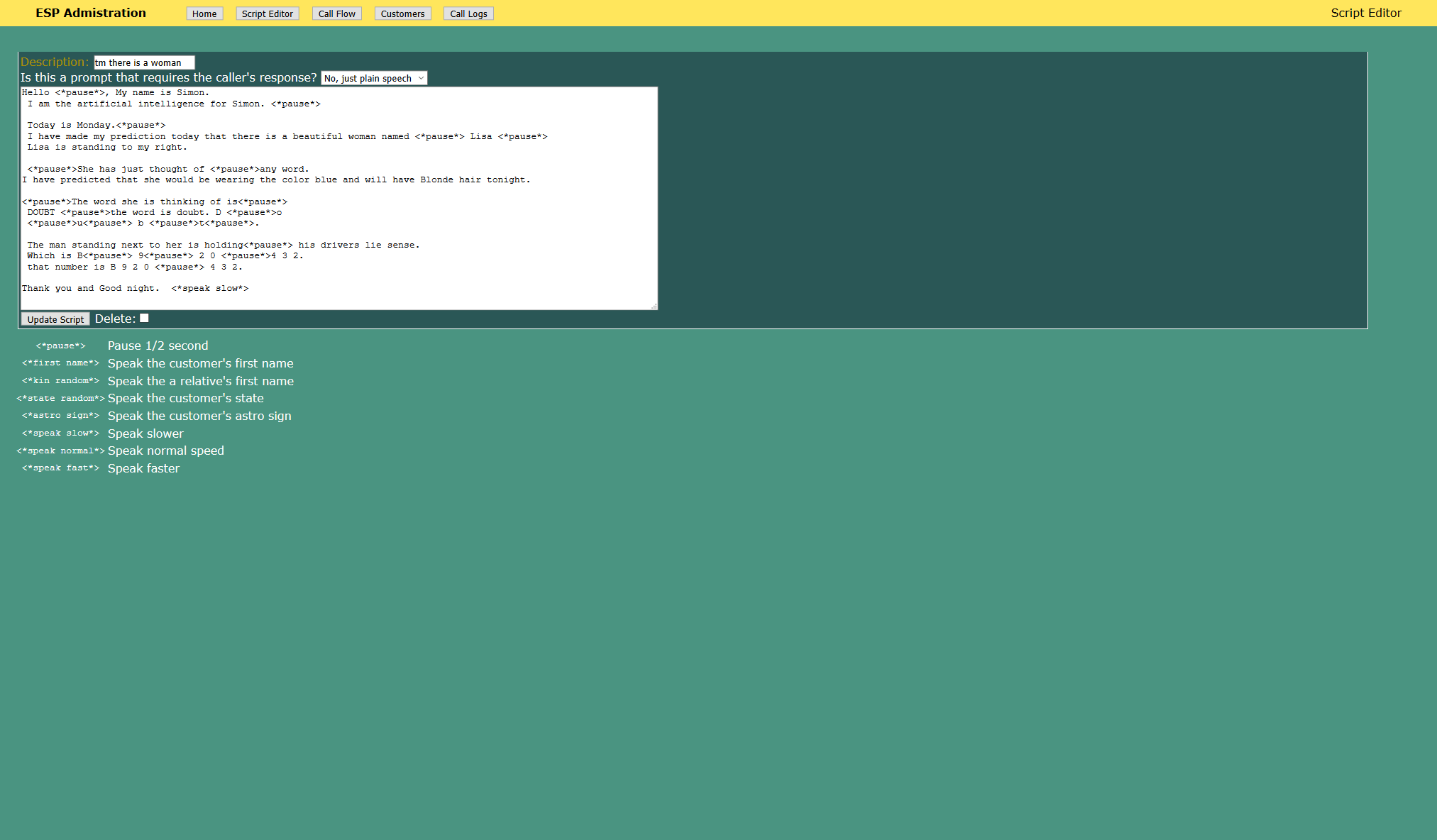Viewport: 1437px width, 840px height.
Task: Click the <*speak normal*> tag in legend
Action: (61, 451)
